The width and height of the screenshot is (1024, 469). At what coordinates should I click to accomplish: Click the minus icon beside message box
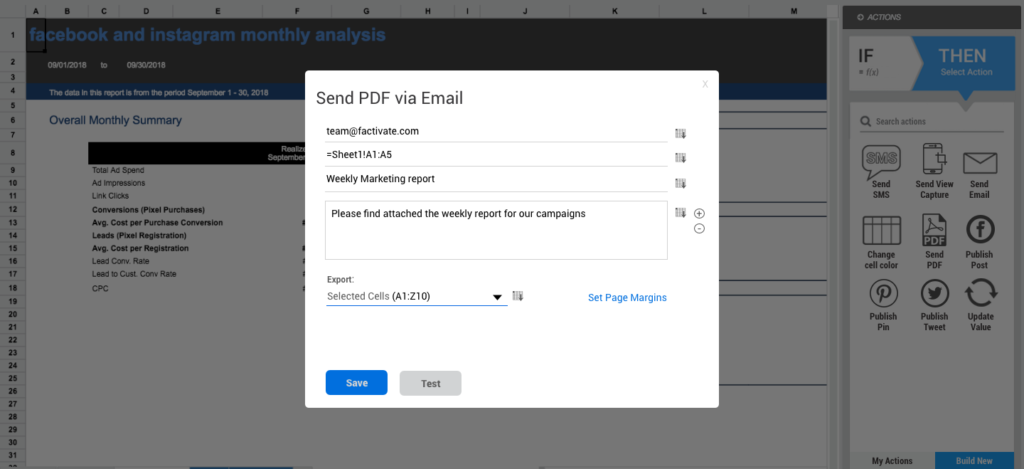coord(699,229)
